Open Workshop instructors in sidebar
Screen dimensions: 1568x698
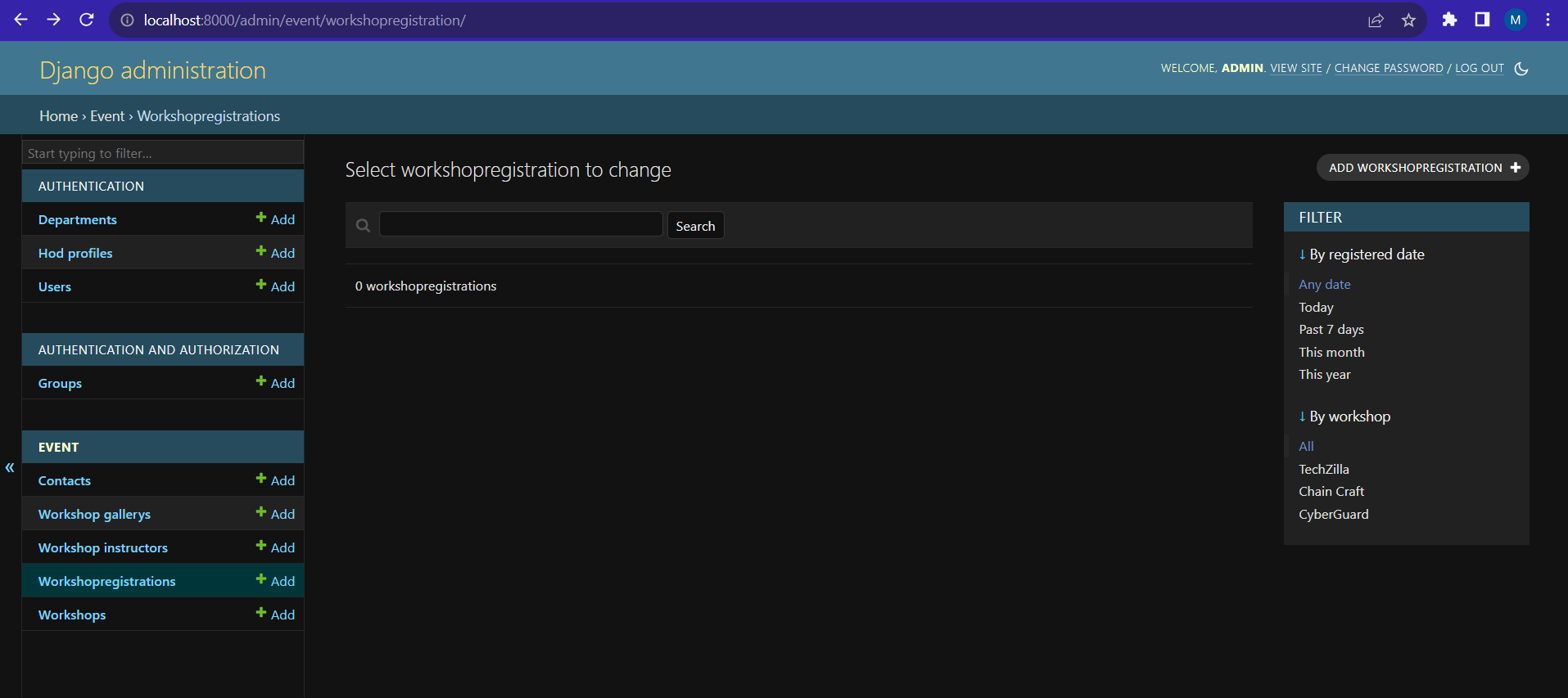[102, 548]
